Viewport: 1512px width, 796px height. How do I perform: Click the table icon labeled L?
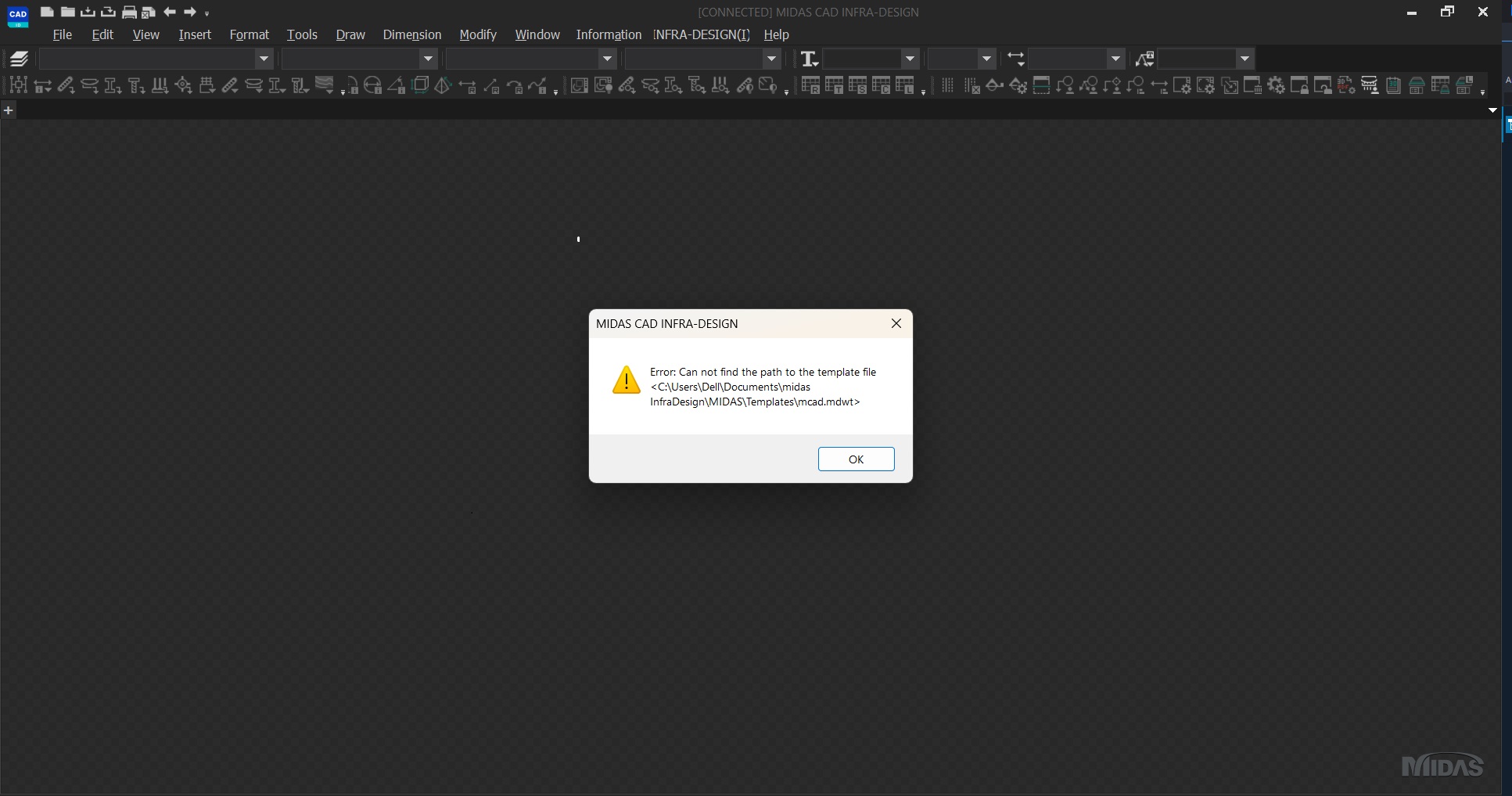pyautogui.click(x=905, y=85)
